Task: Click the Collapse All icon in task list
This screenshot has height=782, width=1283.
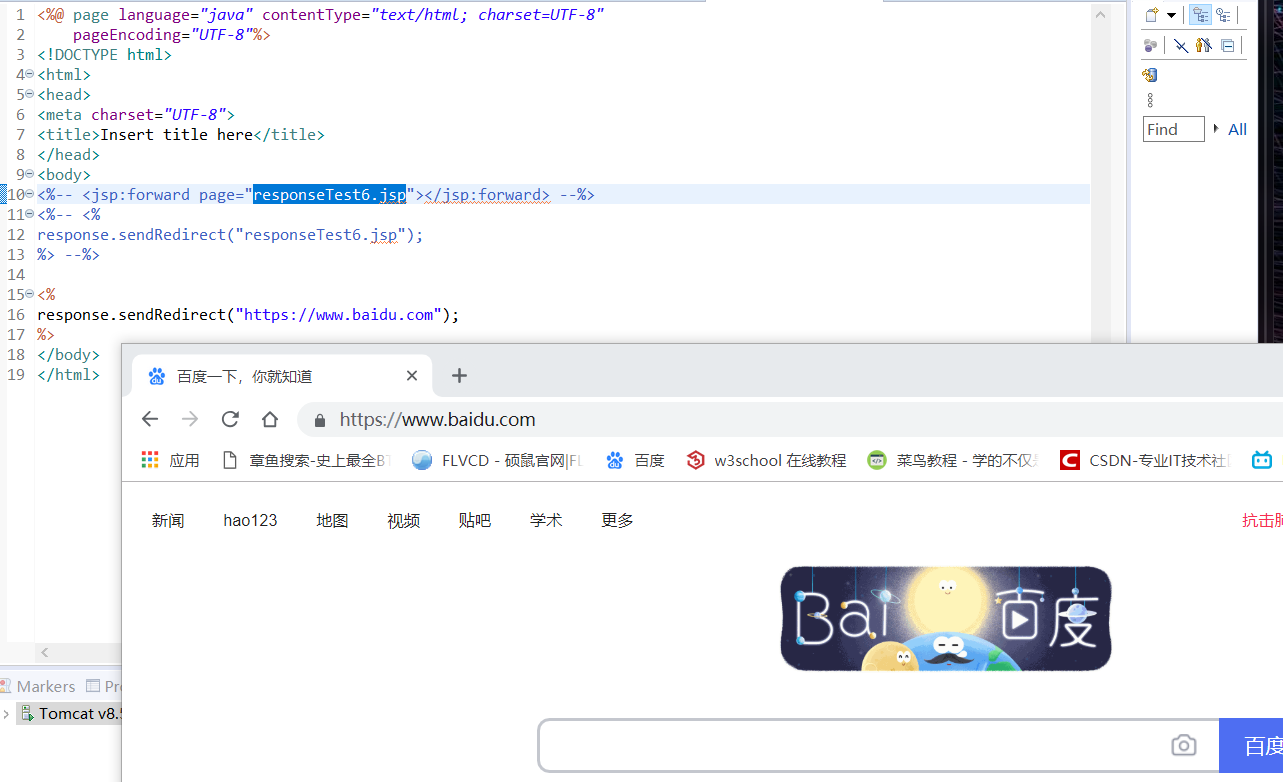Action: pyautogui.click(x=1228, y=45)
